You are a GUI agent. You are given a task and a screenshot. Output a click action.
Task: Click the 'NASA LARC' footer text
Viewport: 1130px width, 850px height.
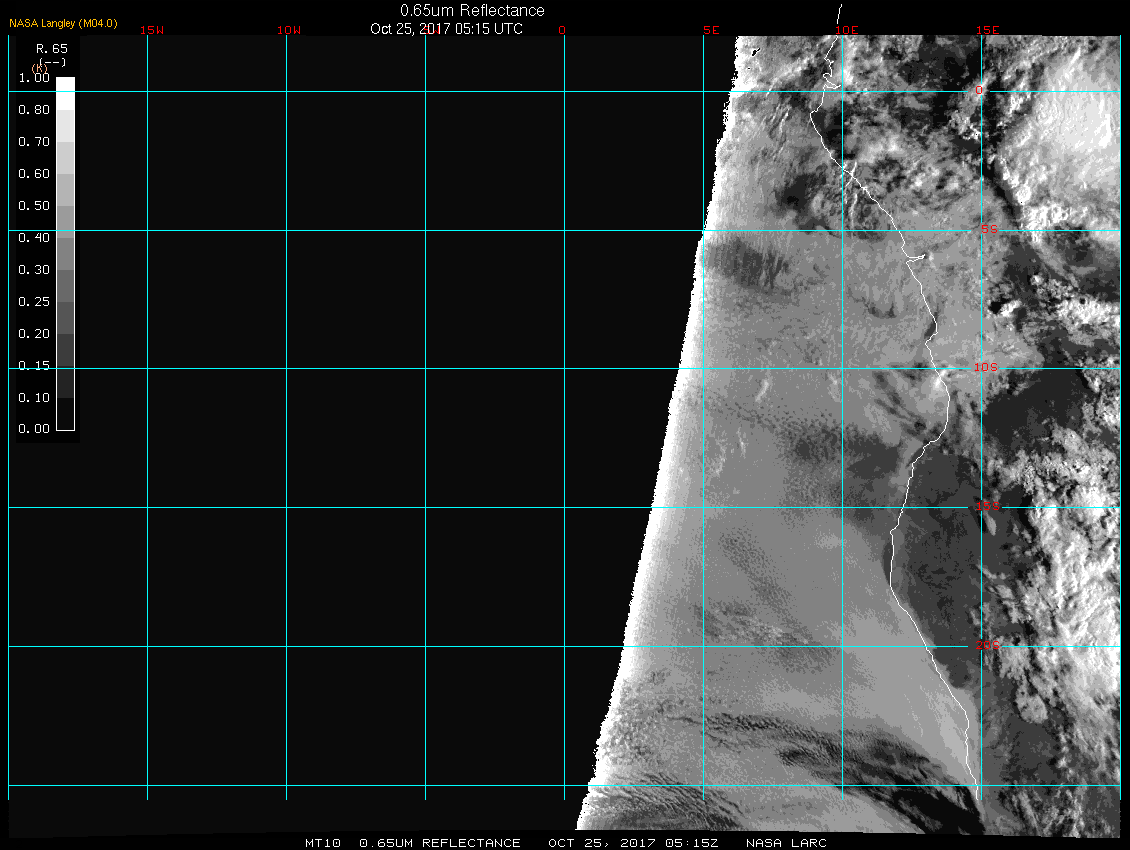point(786,843)
